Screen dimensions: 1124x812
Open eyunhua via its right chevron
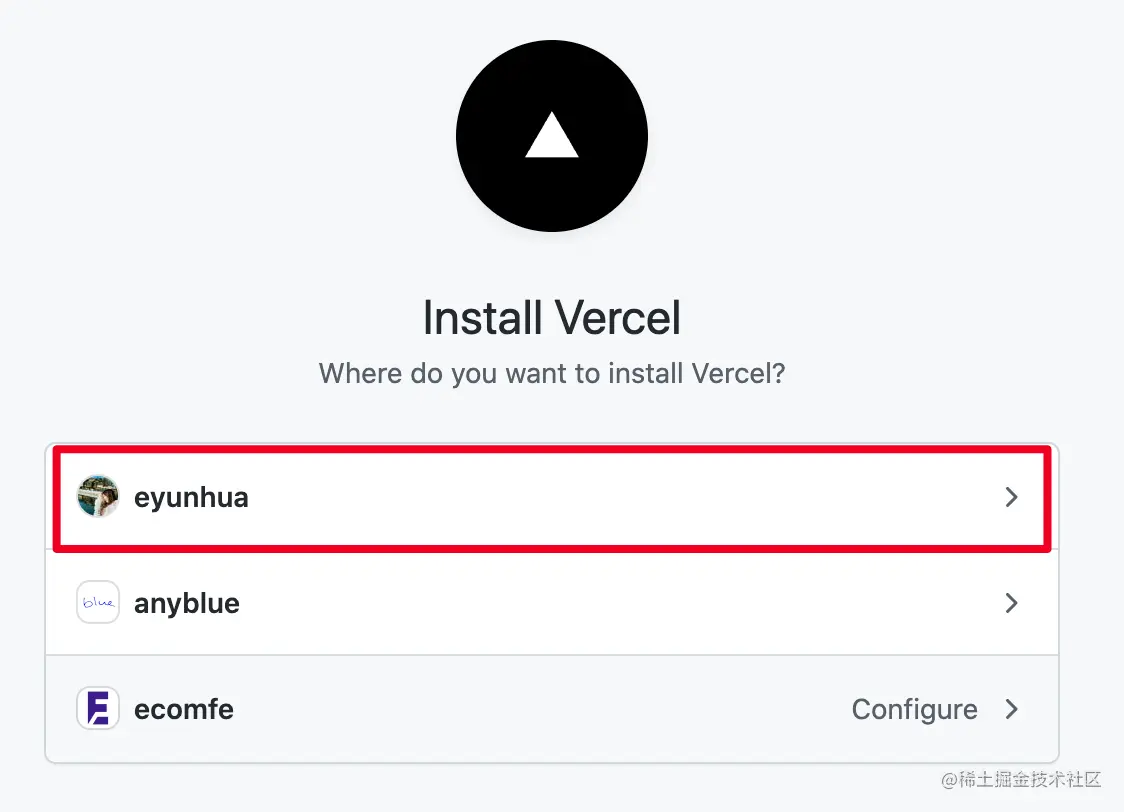[x=1011, y=497]
